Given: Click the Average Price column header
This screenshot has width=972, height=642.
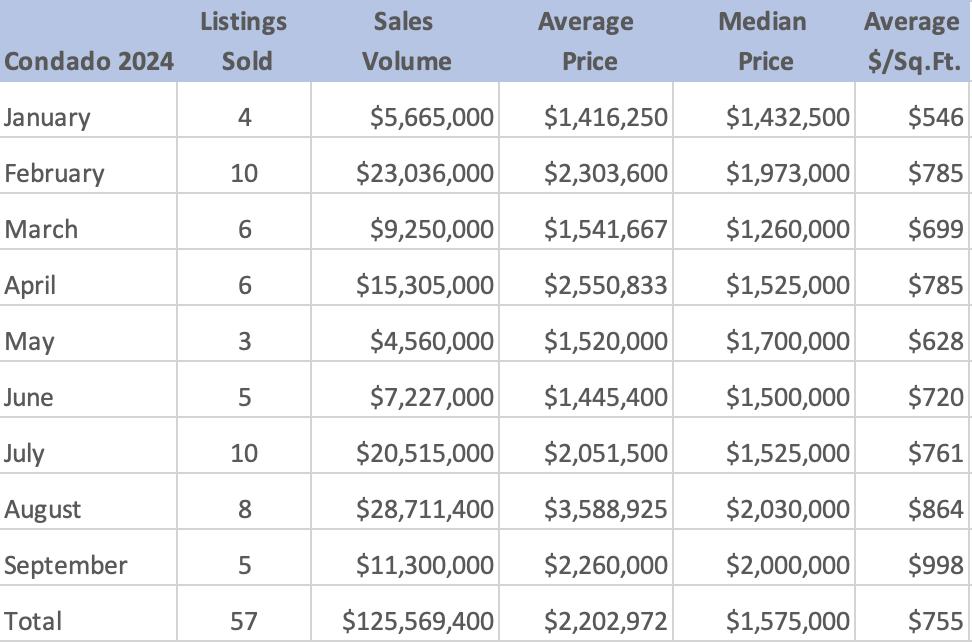Looking at the screenshot, I should click(x=585, y=41).
